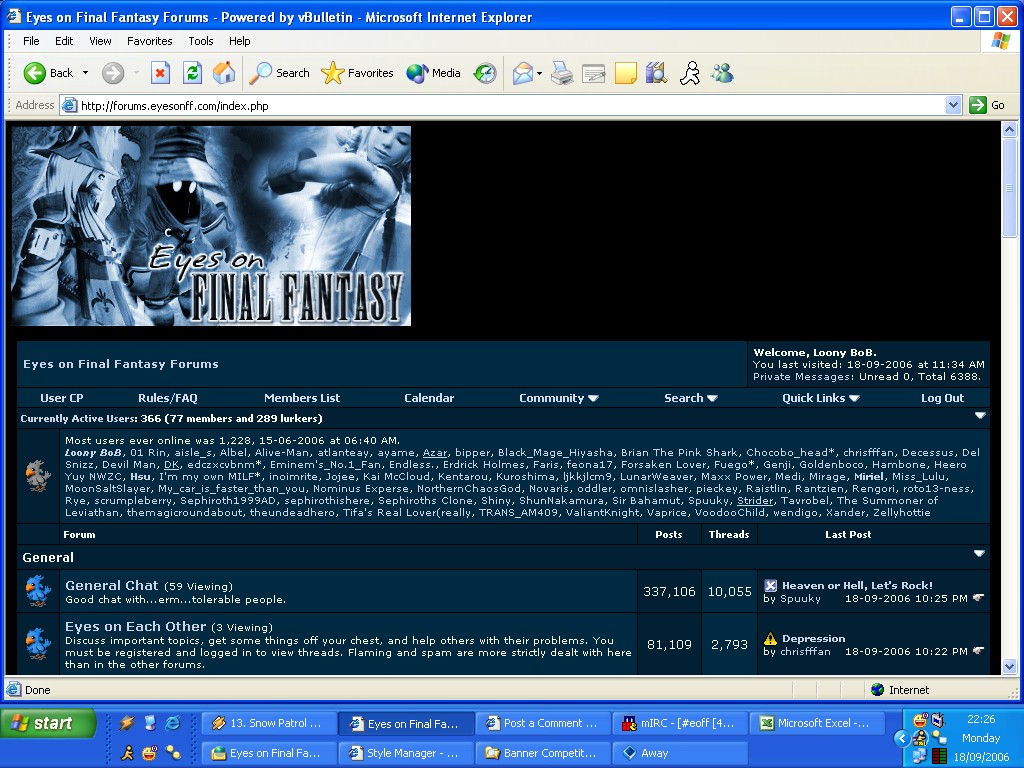This screenshot has height=768, width=1024.
Task: Open the Tools menu
Action: tap(200, 40)
